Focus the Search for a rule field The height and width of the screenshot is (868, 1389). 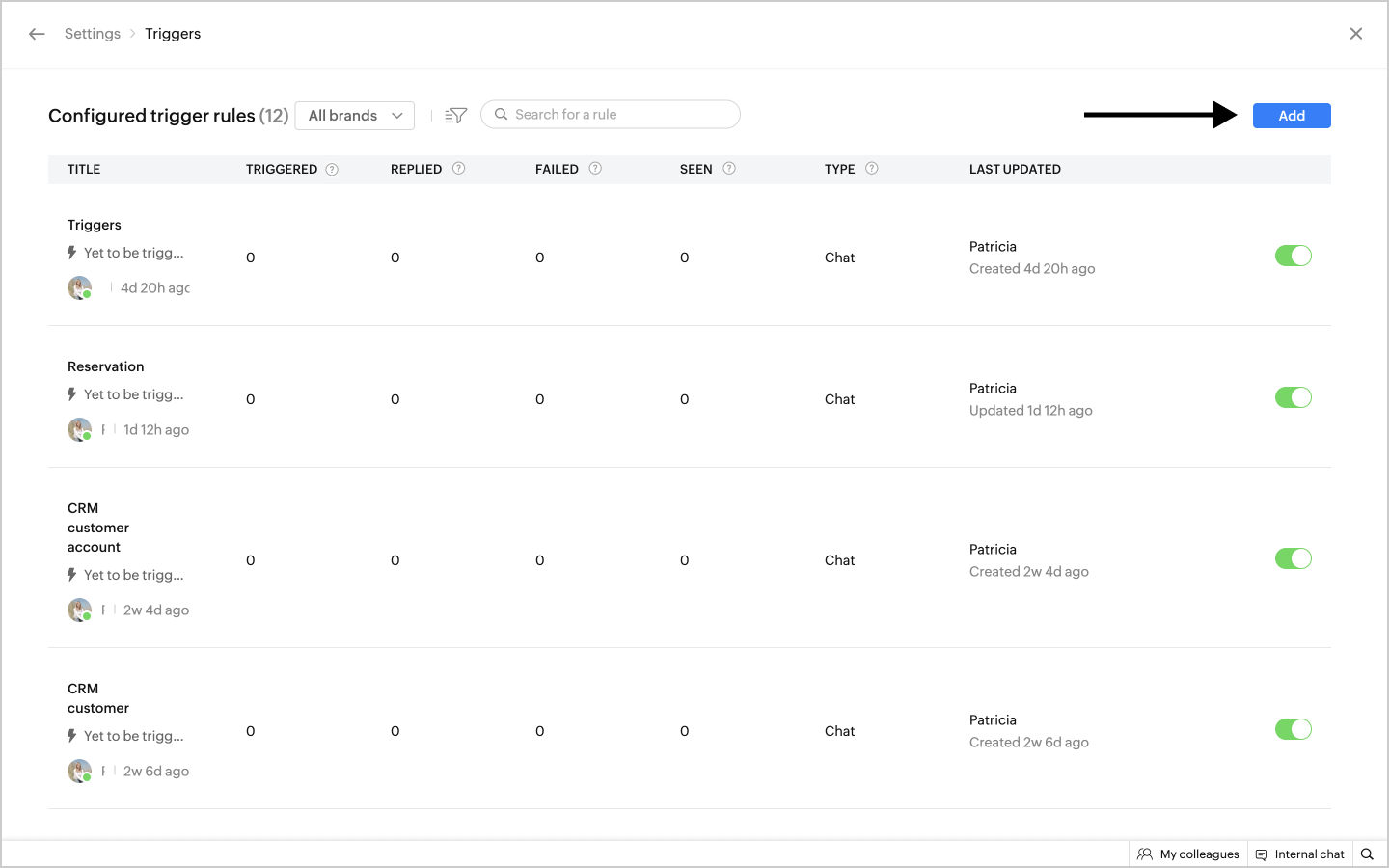pyautogui.click(x=617, y=115)
